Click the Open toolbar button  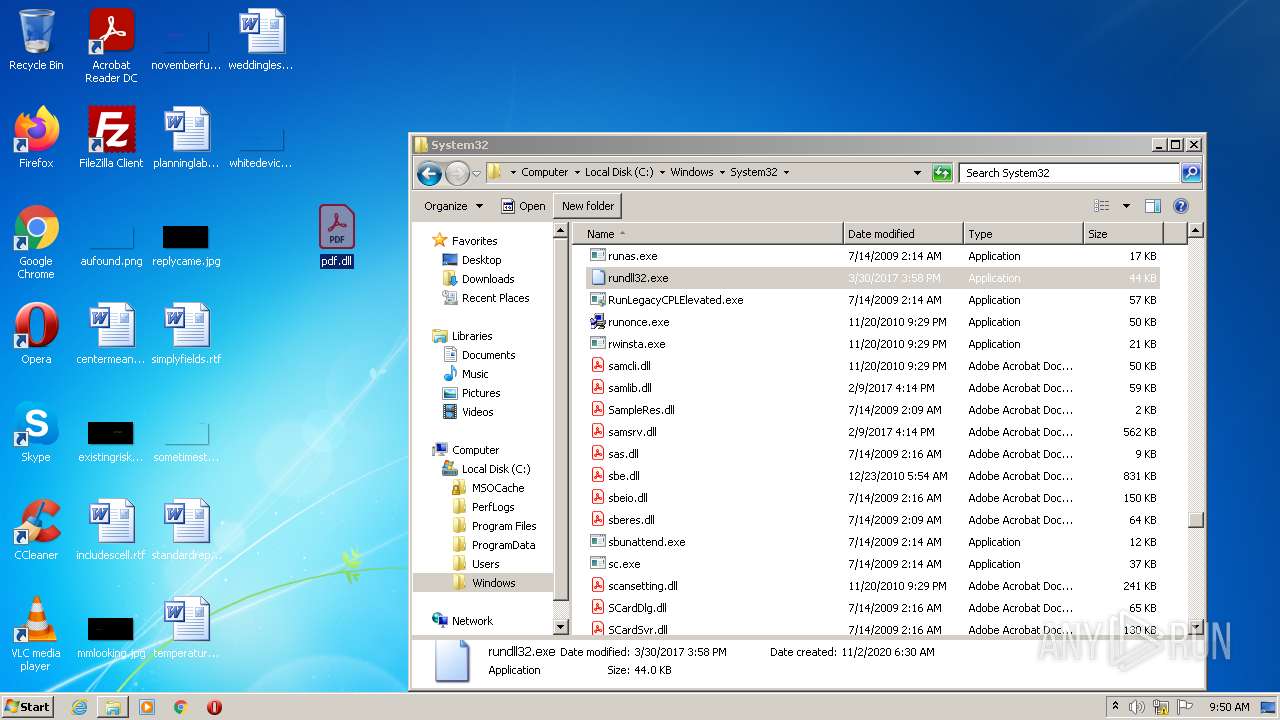523,206
